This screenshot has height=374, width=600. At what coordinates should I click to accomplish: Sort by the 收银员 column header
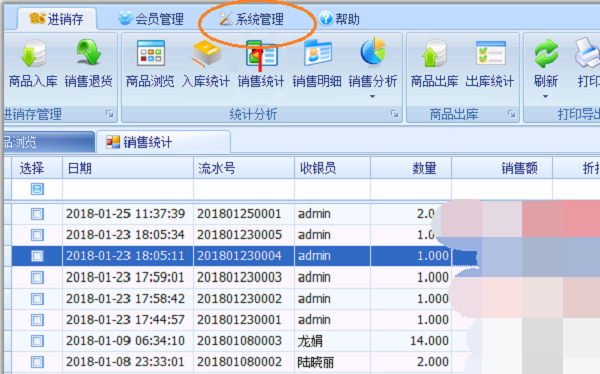(x=333, y=168)
